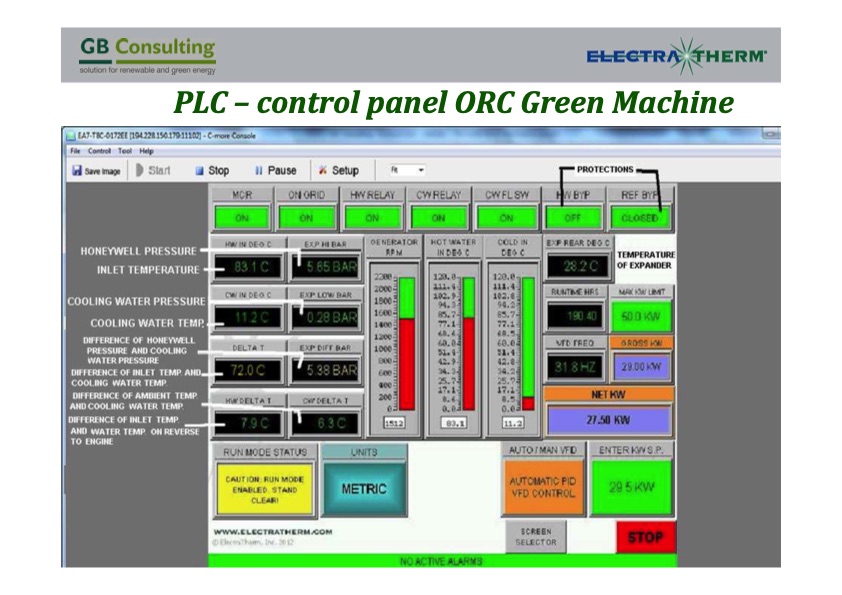Toggle the HW RELAY ON indicator
Viewport: 842px width, 595px height.
[x=372, y=218]
